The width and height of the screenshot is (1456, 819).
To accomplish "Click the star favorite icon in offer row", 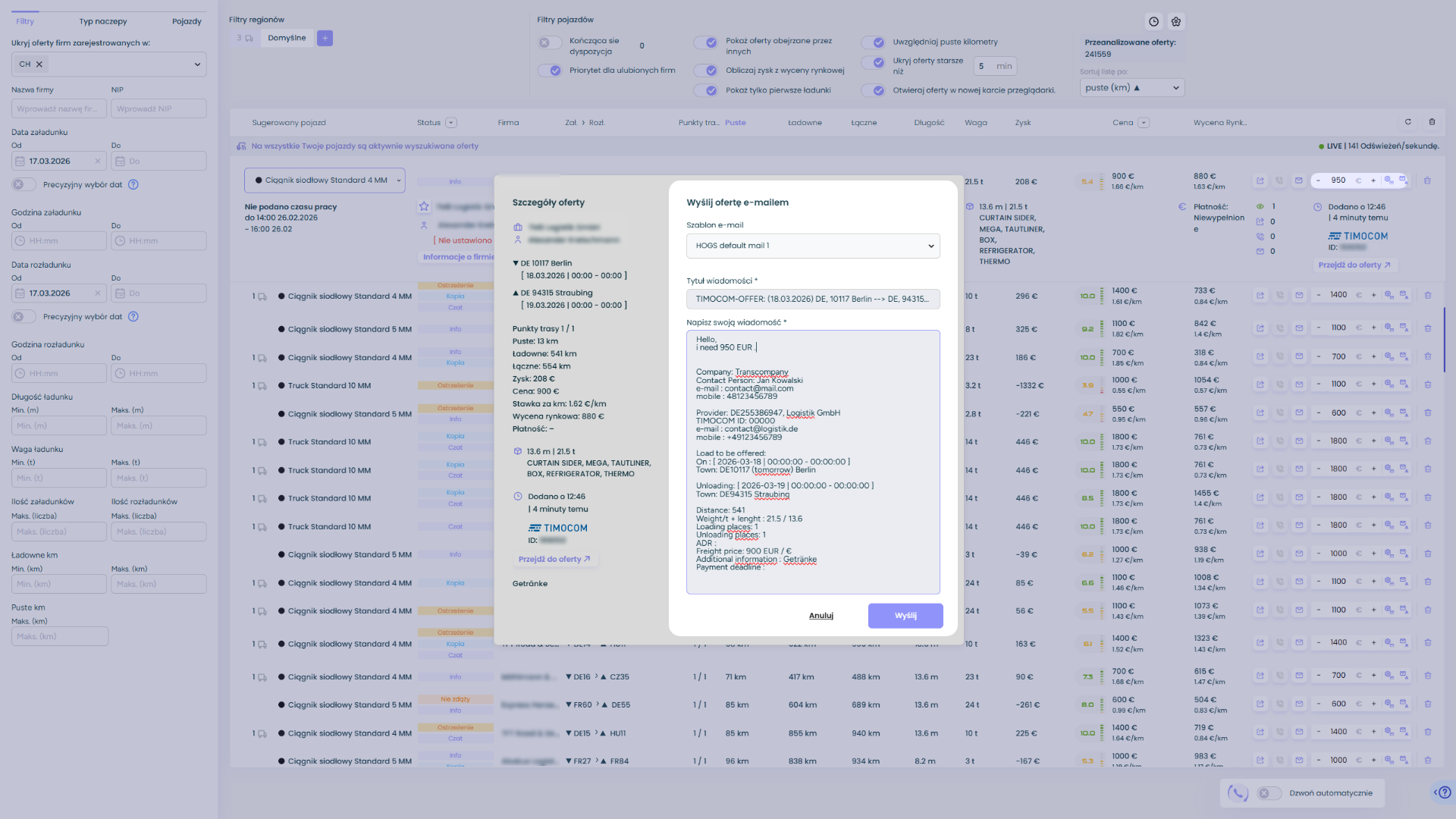I will 424,206.
